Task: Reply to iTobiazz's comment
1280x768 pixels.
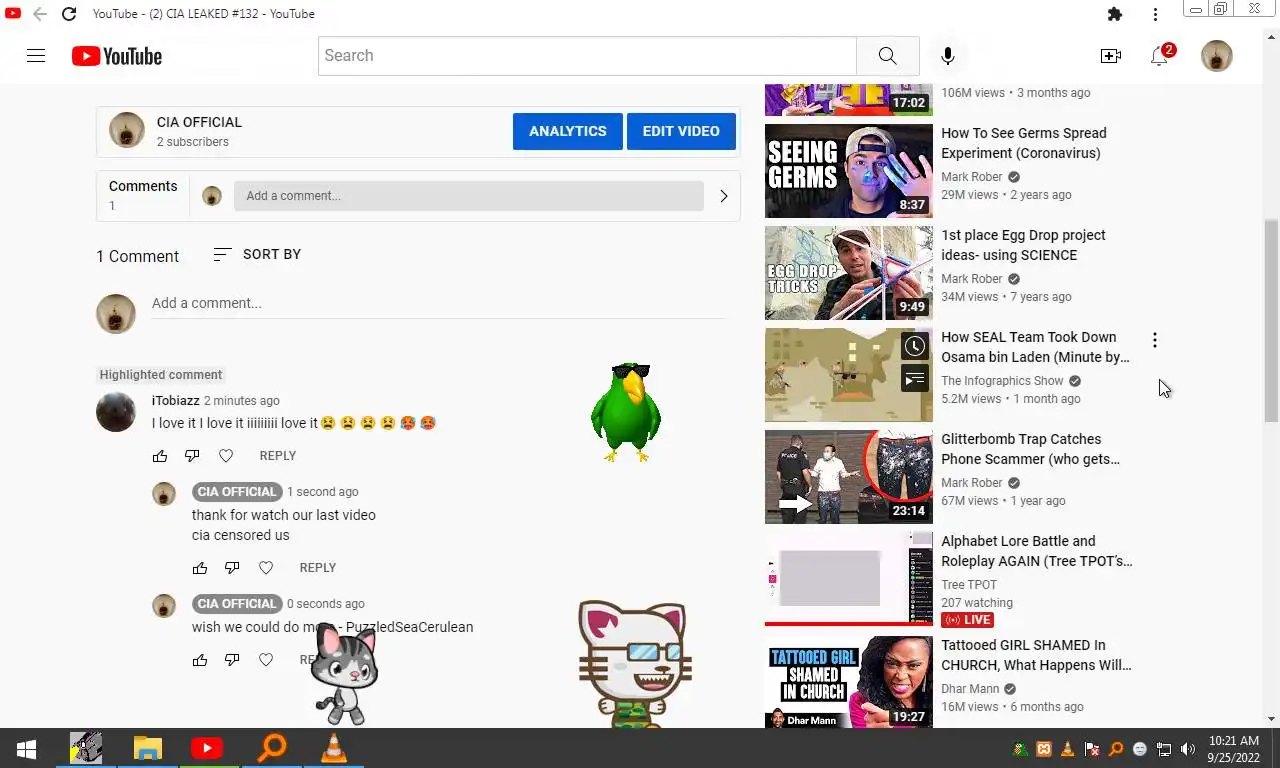Action: click(278, 455)
